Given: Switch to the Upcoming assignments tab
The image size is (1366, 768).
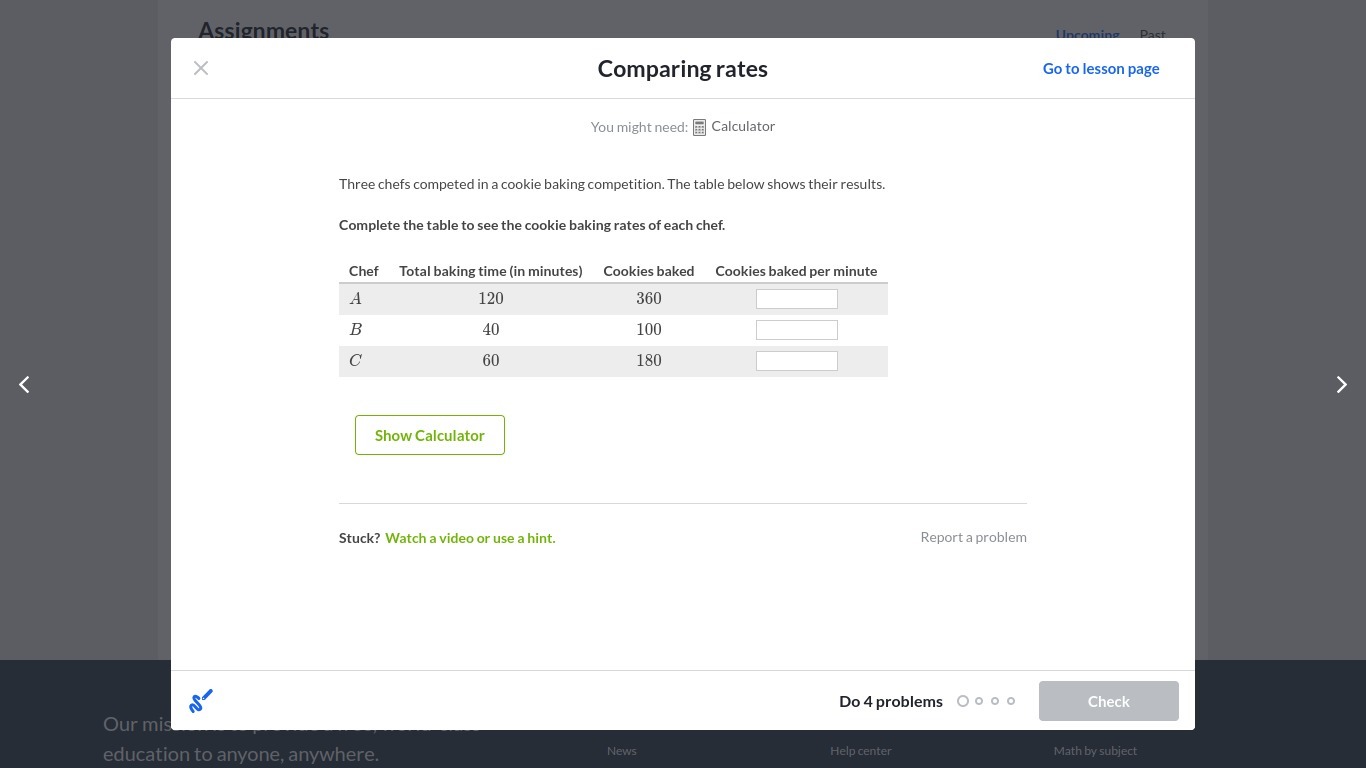Looking at the screenshot, I should point(1087,33).
